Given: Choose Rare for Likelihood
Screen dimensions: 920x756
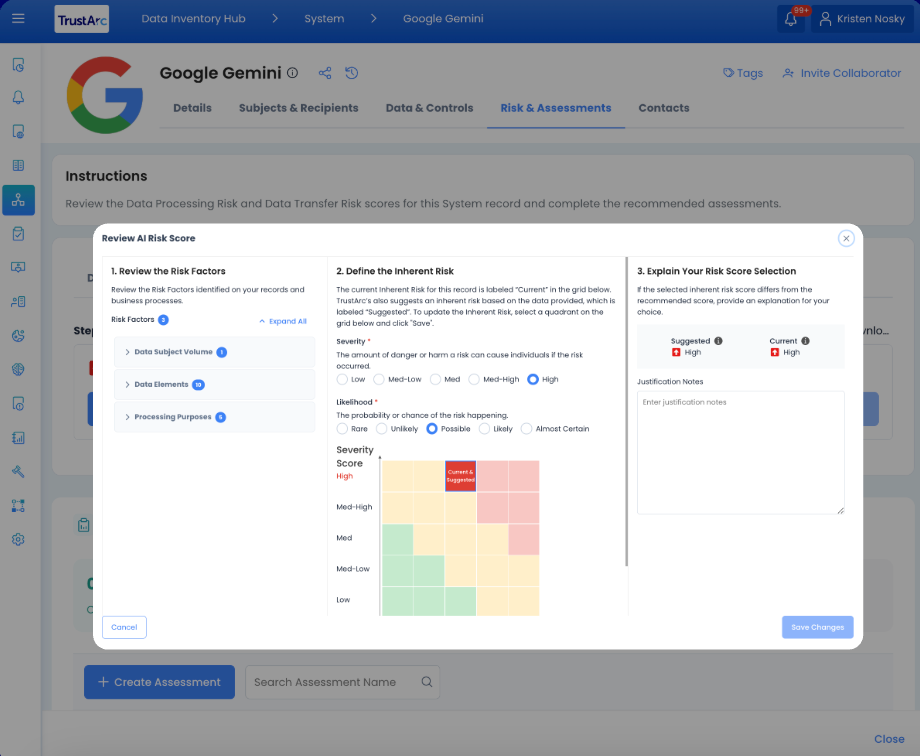Looking at the screenshot, I should [x=341, y=428].
